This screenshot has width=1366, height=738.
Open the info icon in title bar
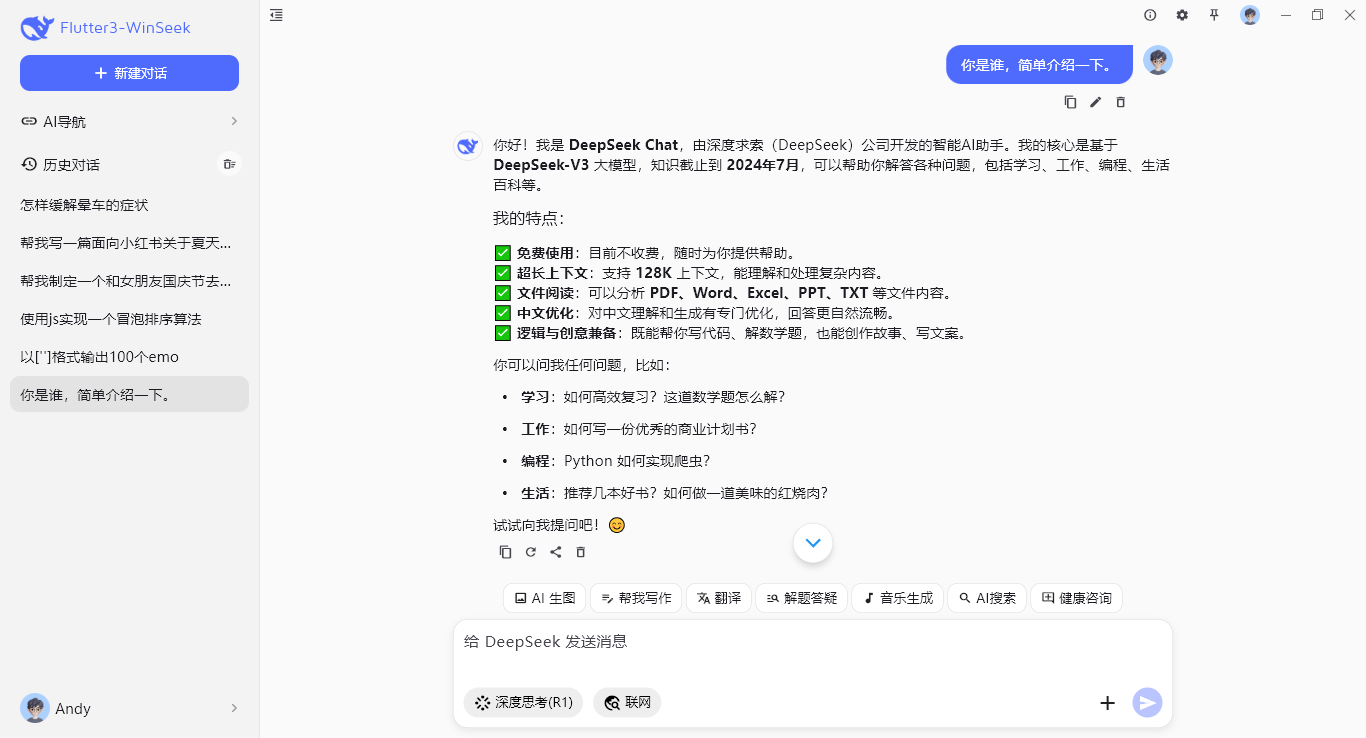coord(1150,15)
